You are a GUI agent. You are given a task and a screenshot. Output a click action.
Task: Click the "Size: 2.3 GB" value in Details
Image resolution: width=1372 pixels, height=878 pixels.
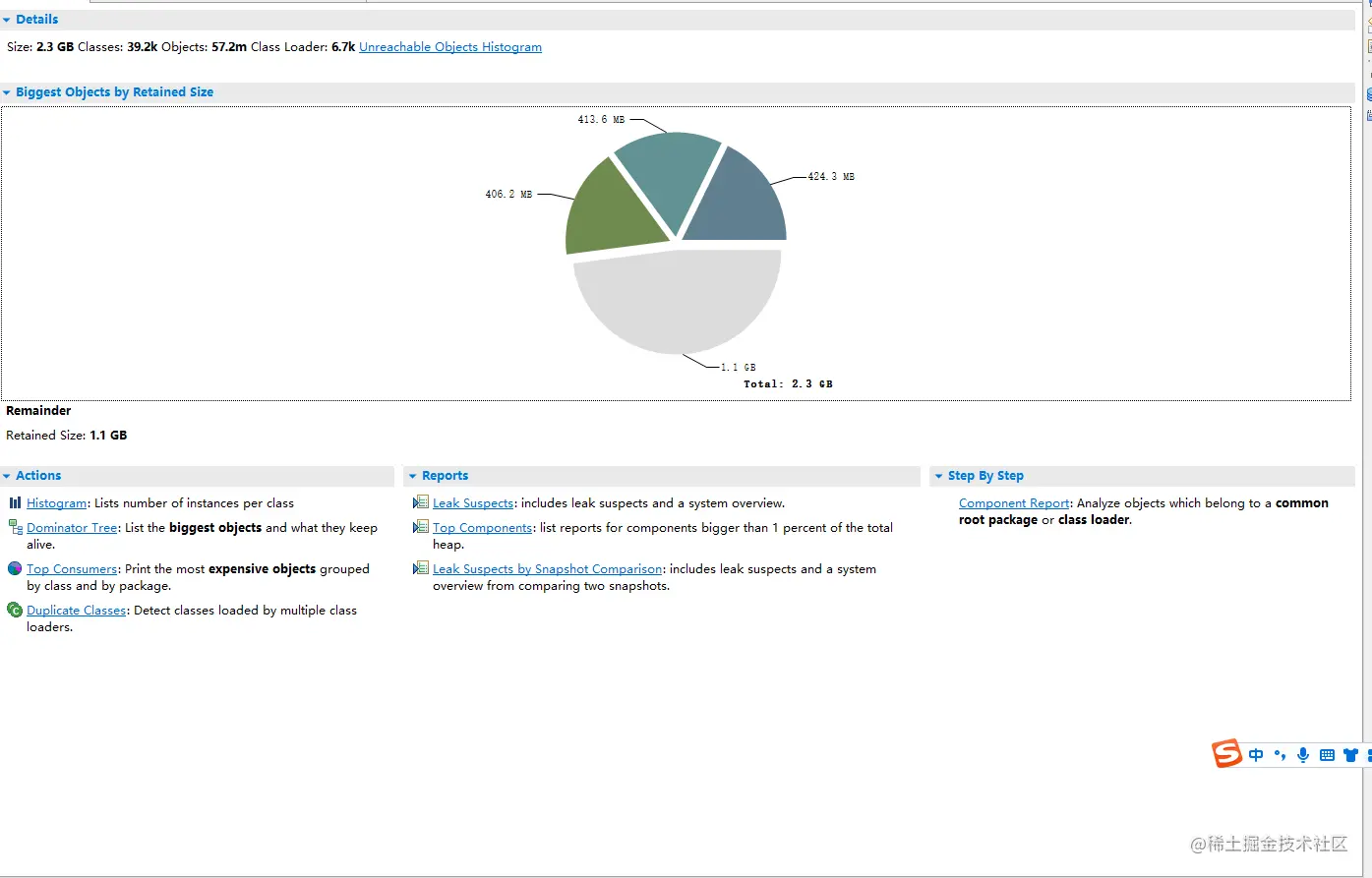[40, 46]
